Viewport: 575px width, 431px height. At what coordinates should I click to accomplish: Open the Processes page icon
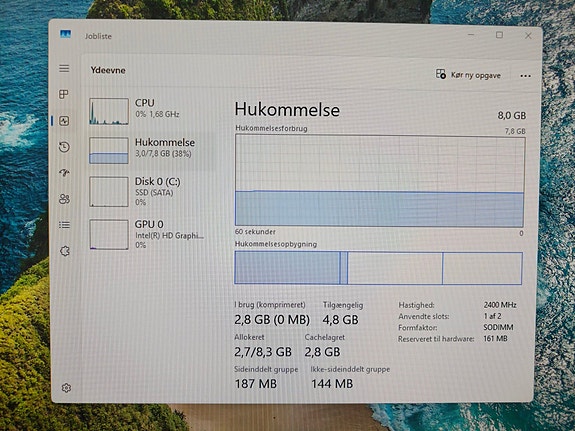(64, 94)
